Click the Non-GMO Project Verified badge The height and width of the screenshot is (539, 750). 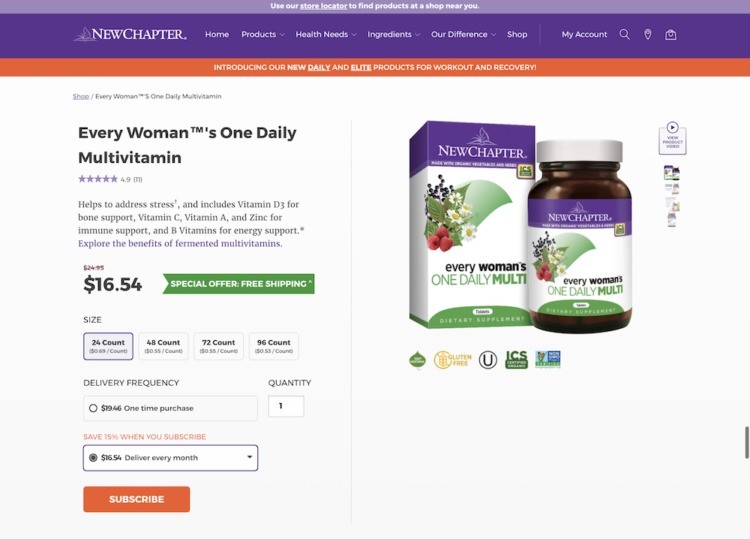coord(548,360)
